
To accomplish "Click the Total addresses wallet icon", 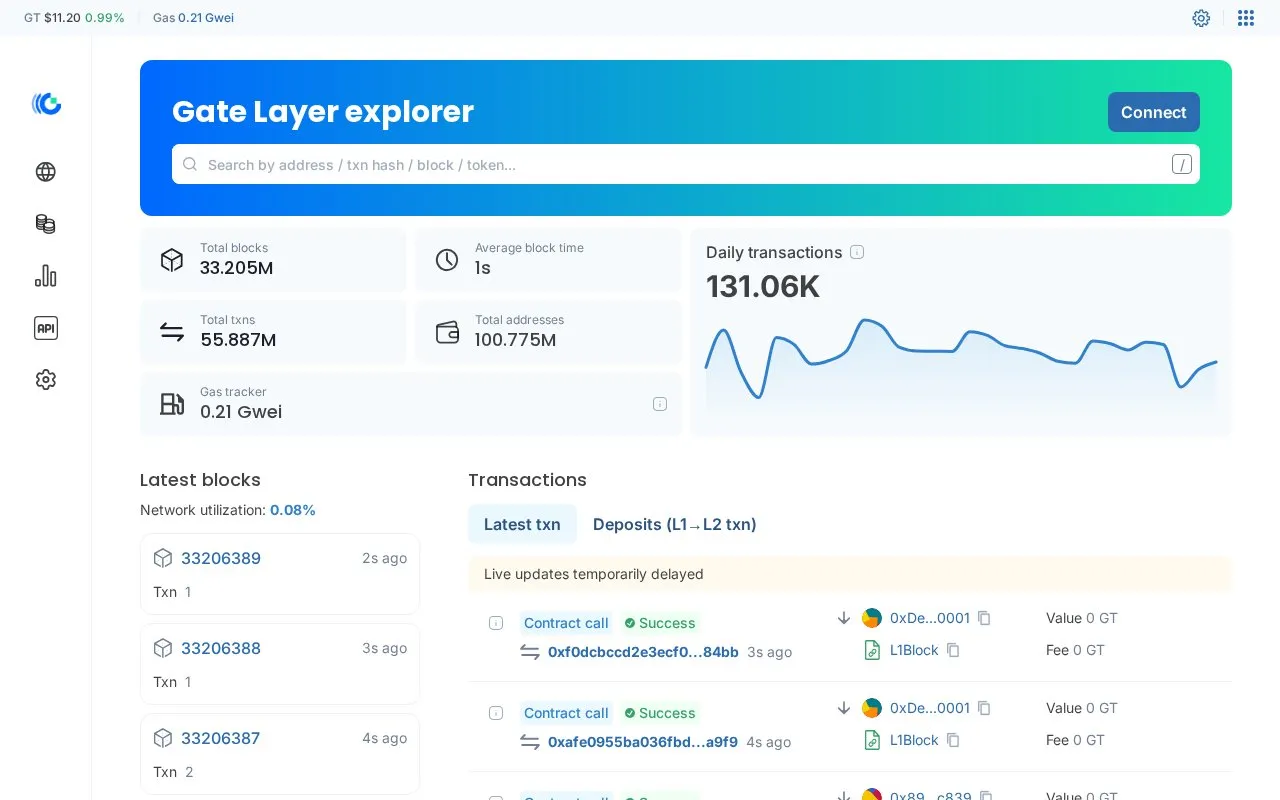I will coord(447,332).
